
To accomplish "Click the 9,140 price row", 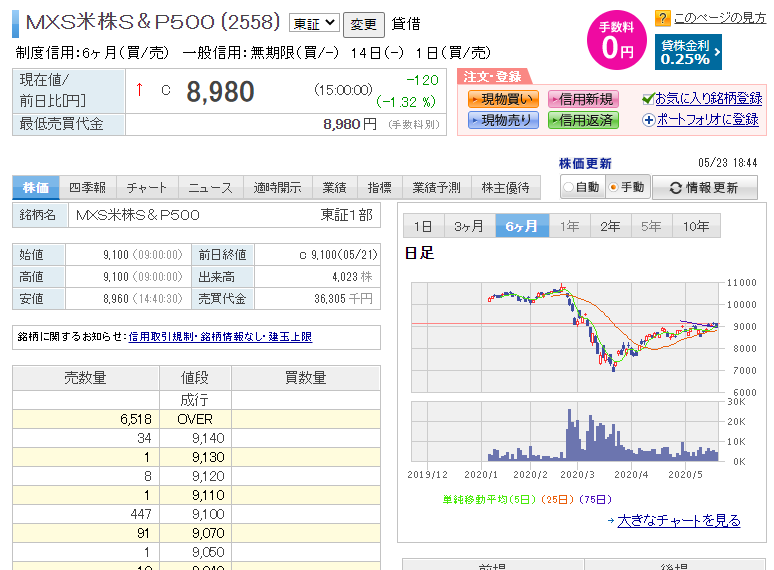I will coord(196,438).
